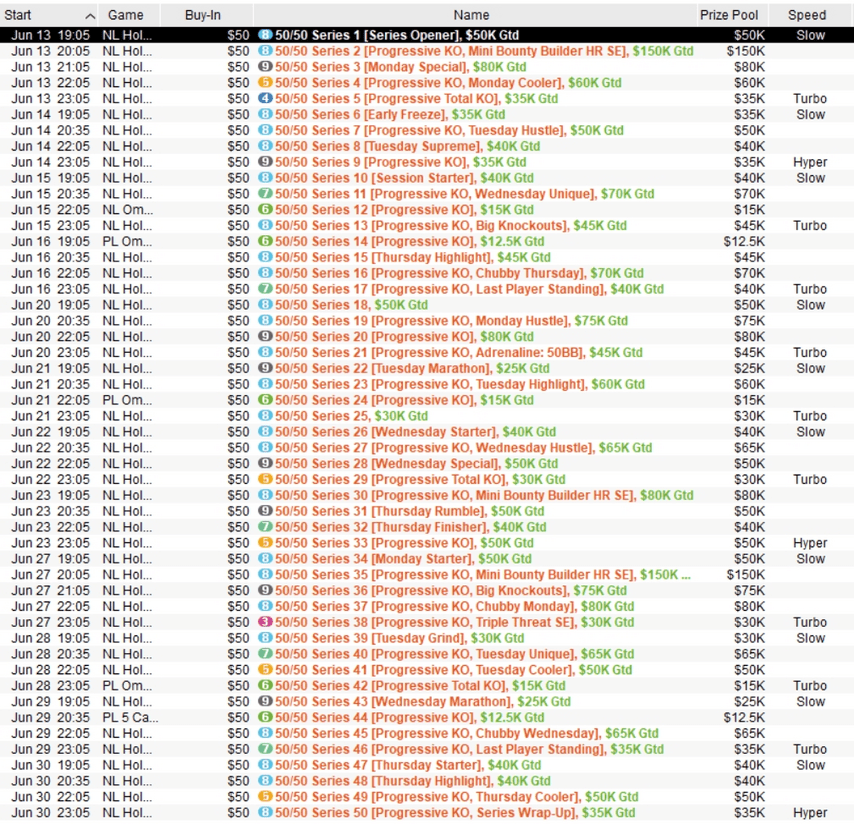Viewport: 854px width, 824px height.
Task: Sort by the Start column header
Action: pyautogui.click(x=48, y=15)
